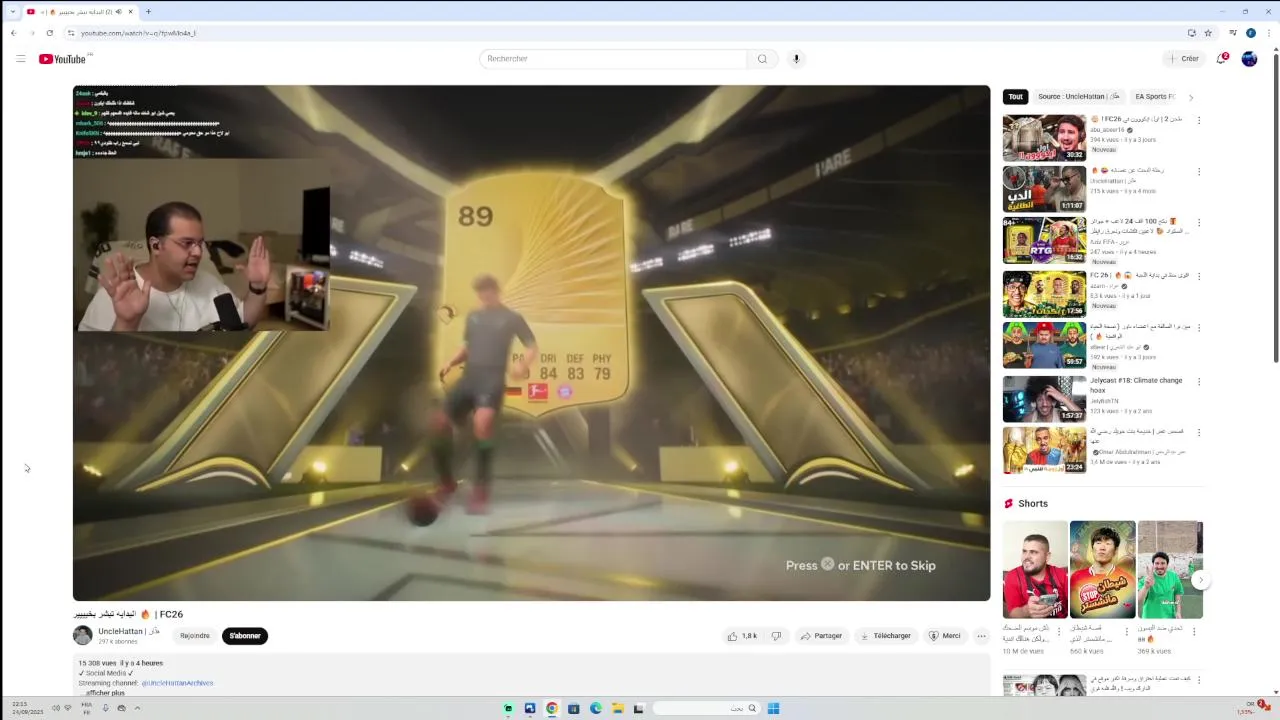Open the Chrome three-dot menu
The width and height of the screenshot is (1280, 720).
coord(1268,33)
